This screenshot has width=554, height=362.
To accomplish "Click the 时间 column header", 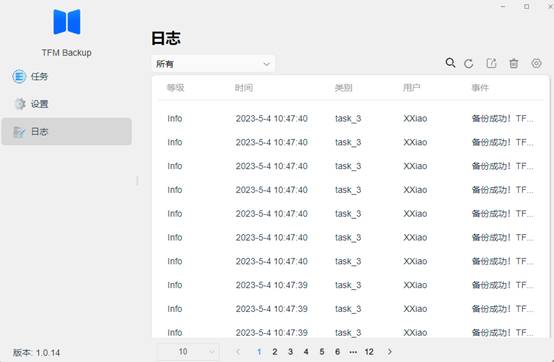I will [x=244, y=88].
